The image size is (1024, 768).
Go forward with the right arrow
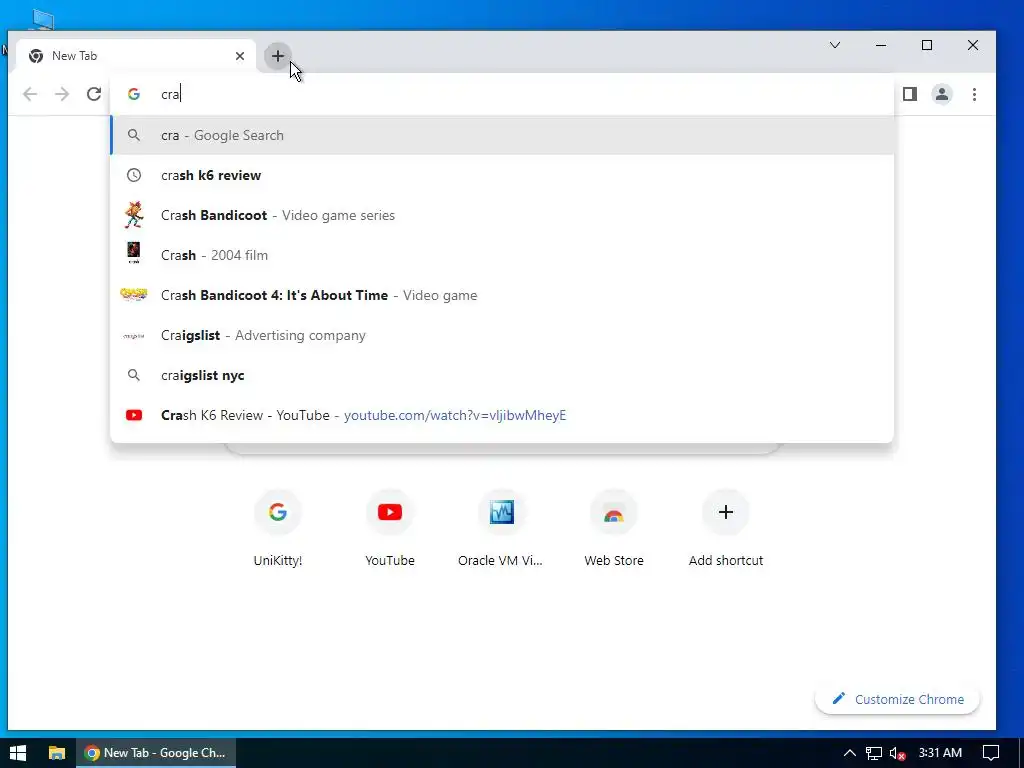click(62, 94)
